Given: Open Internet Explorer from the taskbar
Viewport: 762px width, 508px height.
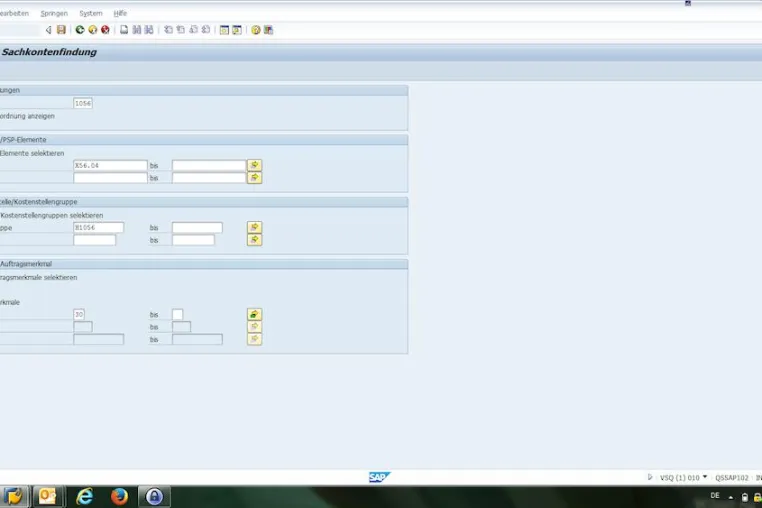Looking at the screenshot, I should point(85,496).
